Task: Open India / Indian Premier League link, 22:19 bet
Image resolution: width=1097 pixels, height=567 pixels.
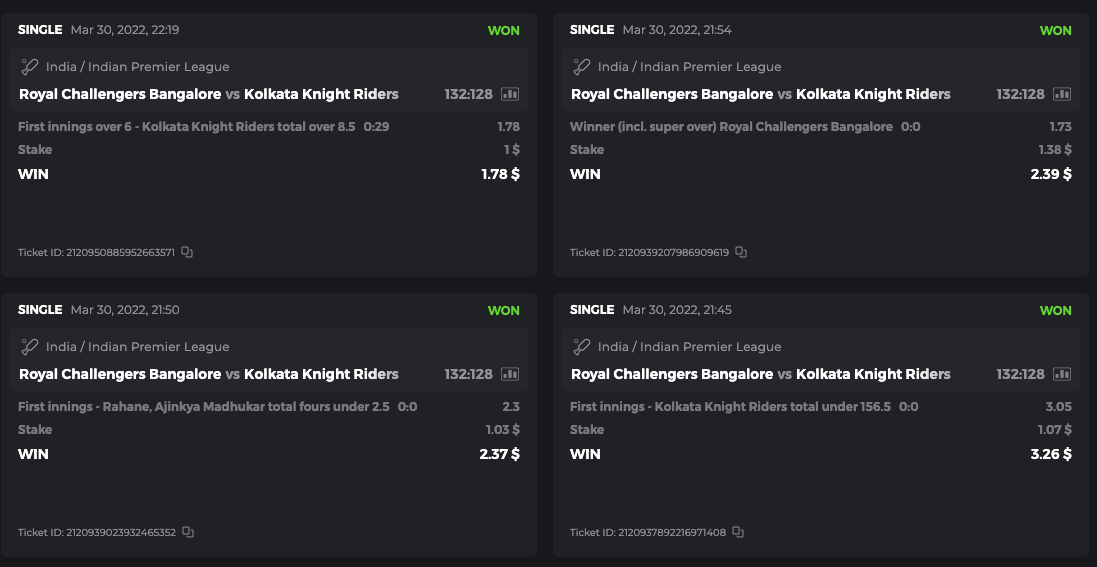Action: pyautogui.click(x=138, y=67)
